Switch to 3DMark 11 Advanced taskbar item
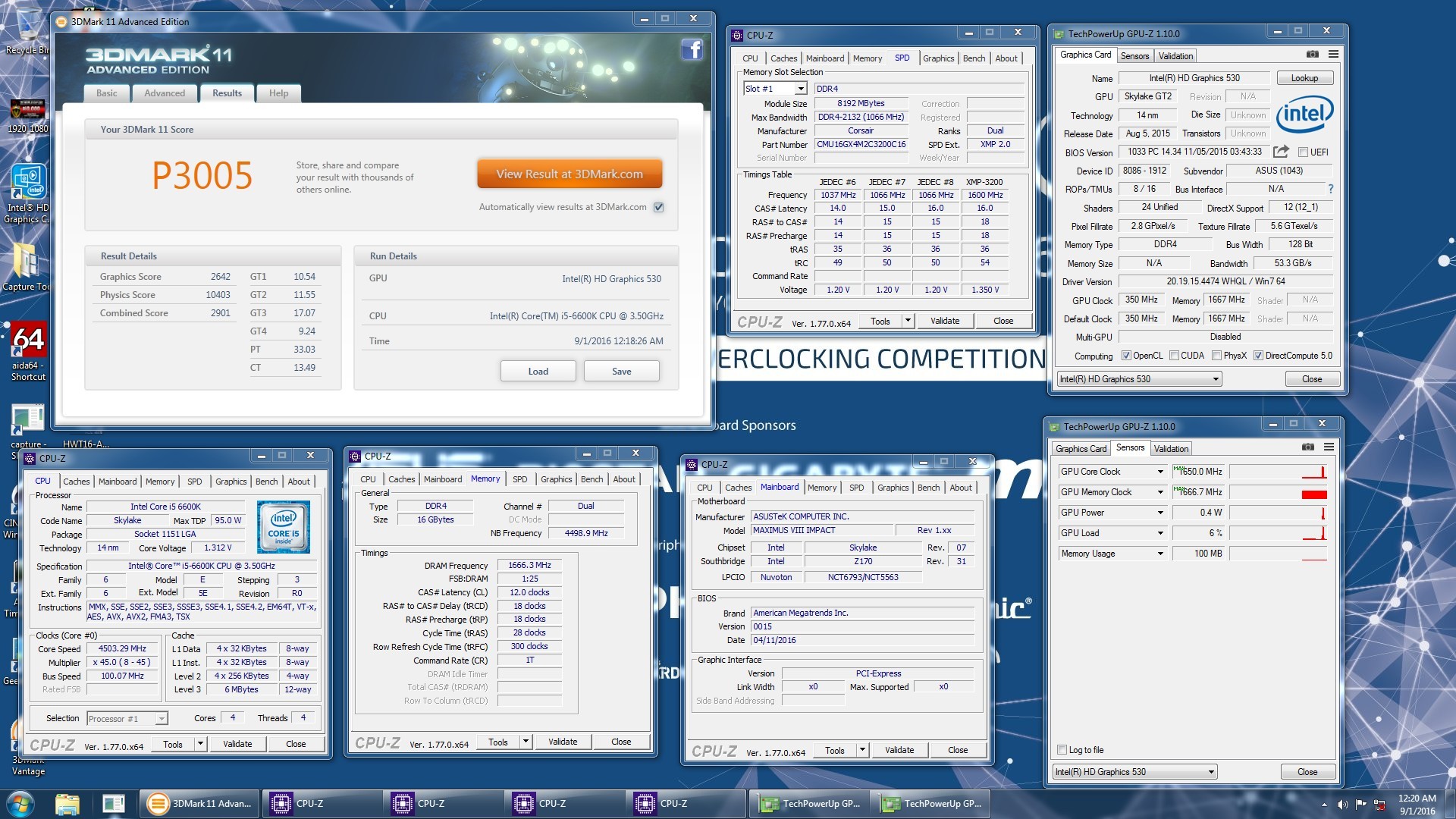 [199, 804]
